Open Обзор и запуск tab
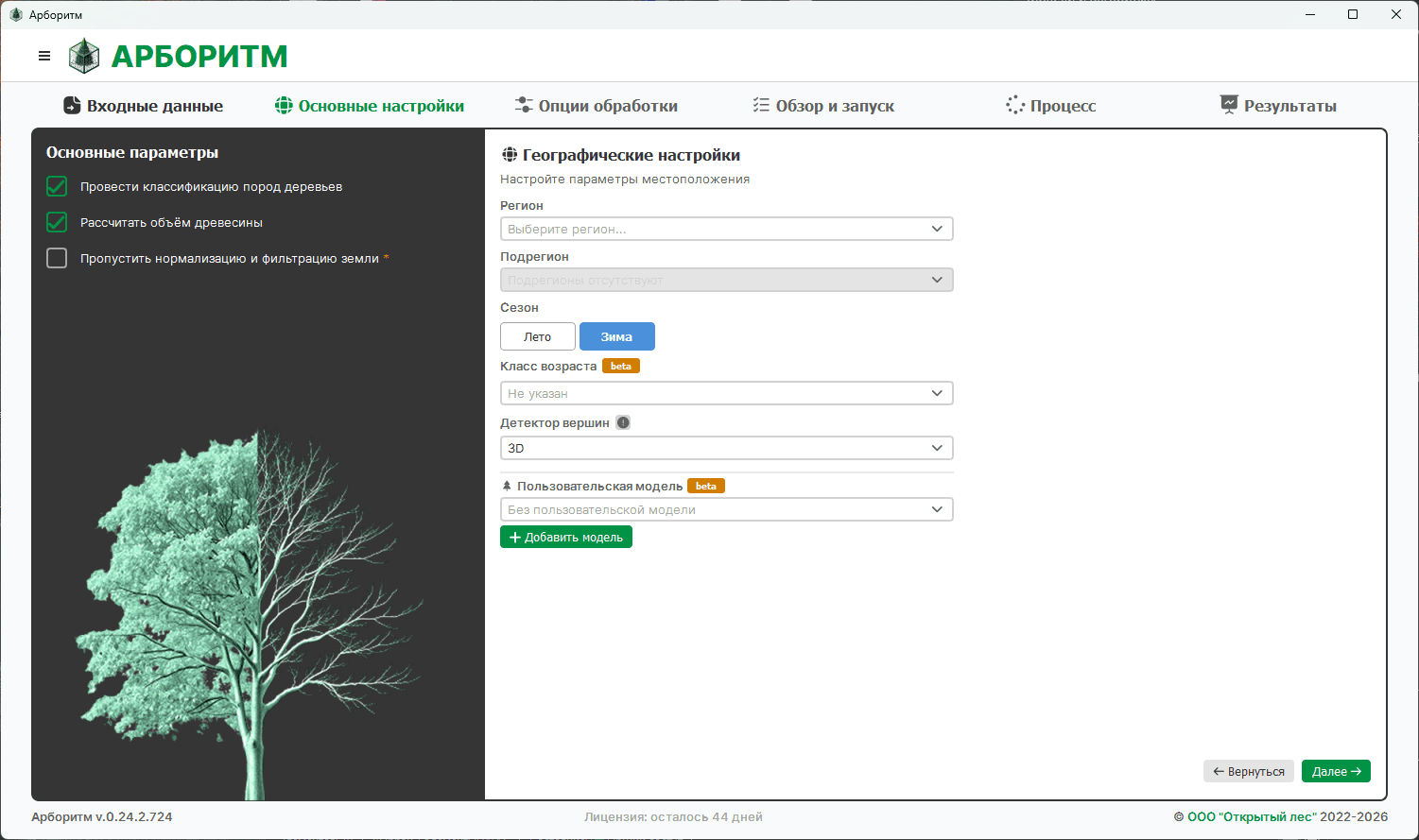This screenshot has width=1419, height=840. click(x=823, y=106)
